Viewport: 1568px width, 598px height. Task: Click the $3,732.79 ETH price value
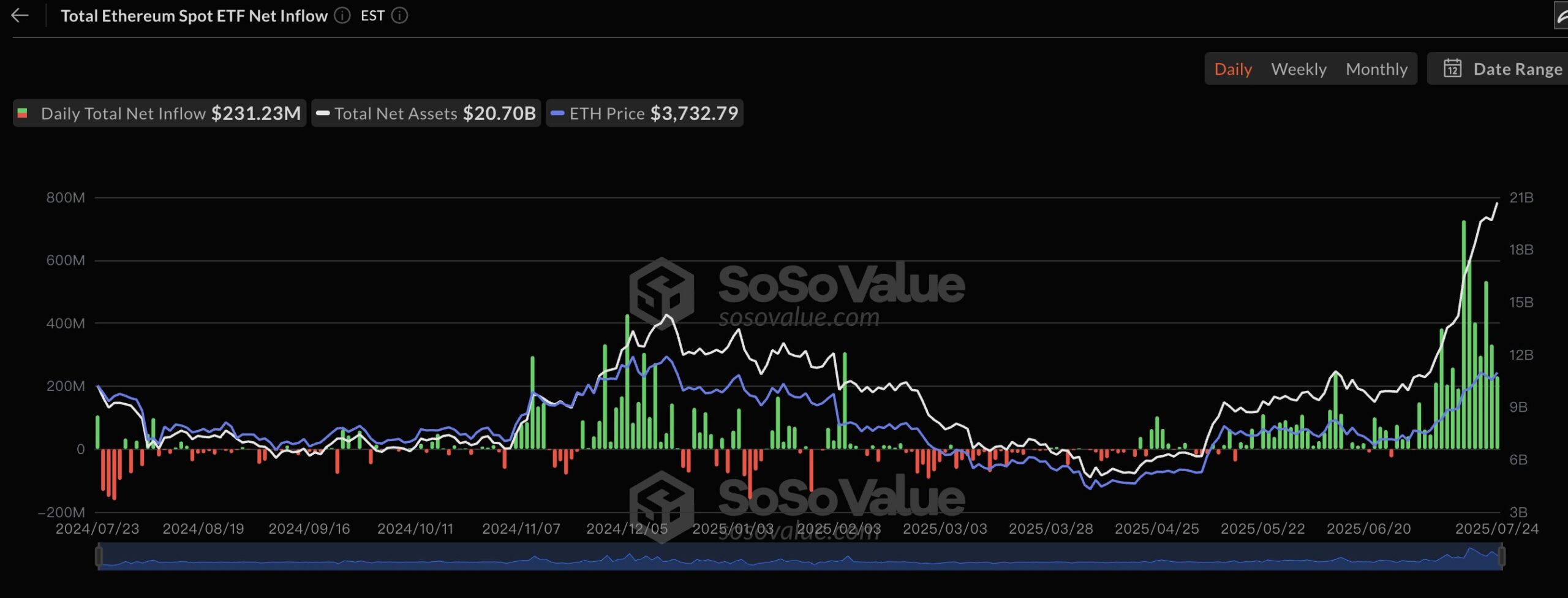pyautogui.click(x=695, y=113)
